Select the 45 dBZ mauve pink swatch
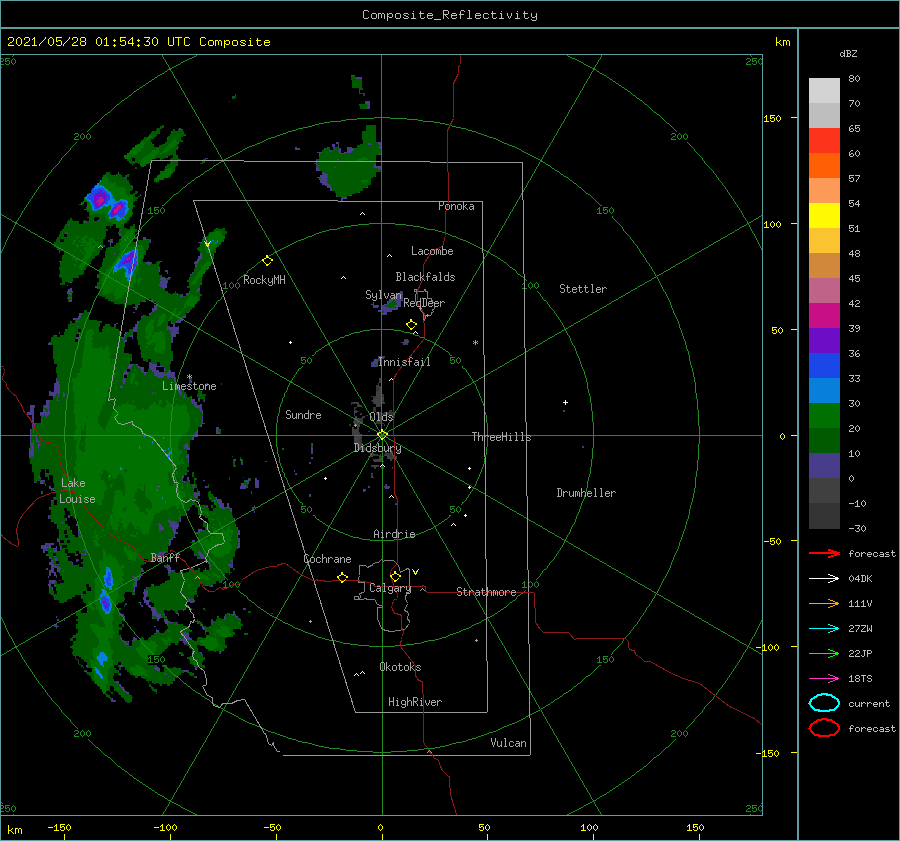Image resolution: width=900 pixels, height=841 pixels. 824,290
